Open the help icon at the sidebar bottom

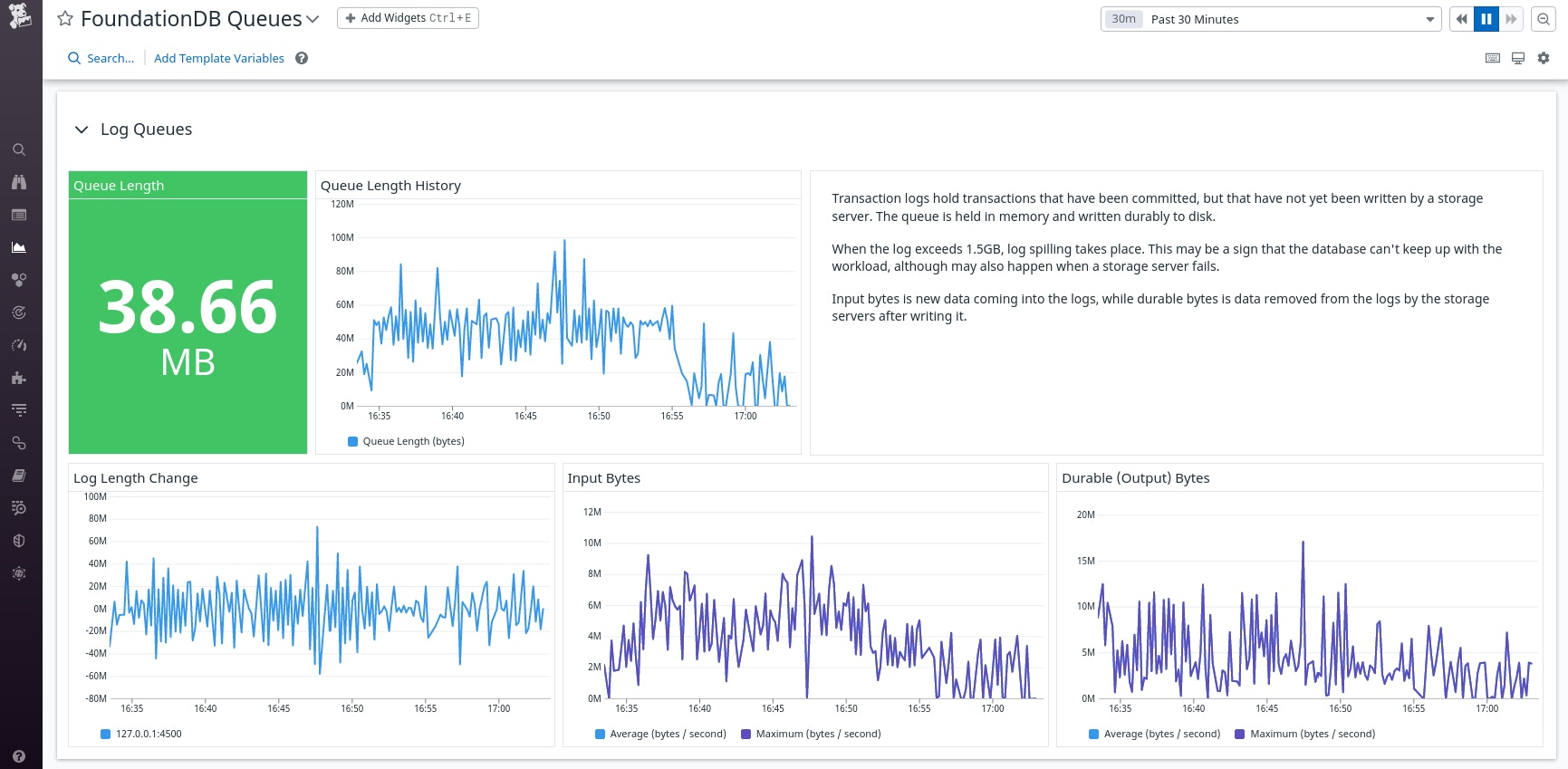19,756
